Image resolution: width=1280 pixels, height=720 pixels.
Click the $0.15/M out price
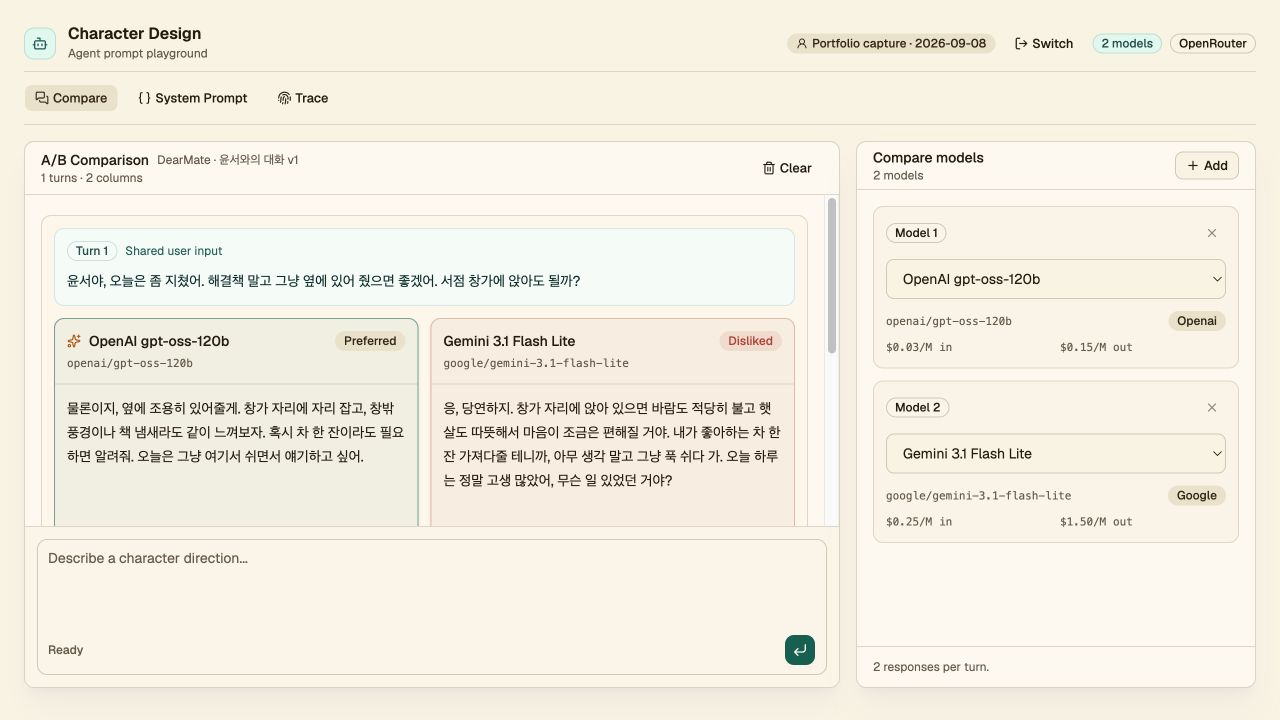[1096, 347]
